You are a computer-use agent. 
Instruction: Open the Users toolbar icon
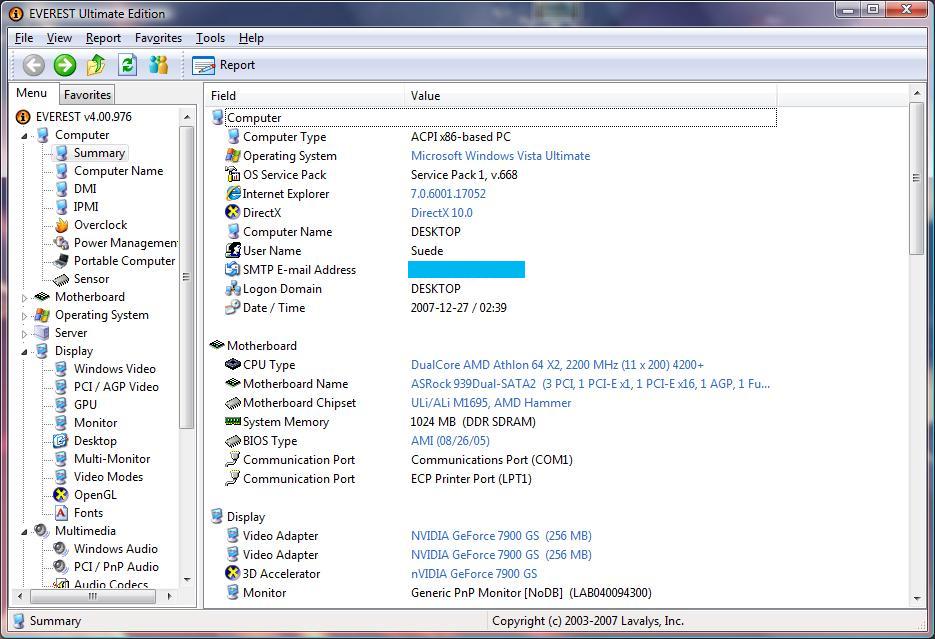[x=159, y=65]
